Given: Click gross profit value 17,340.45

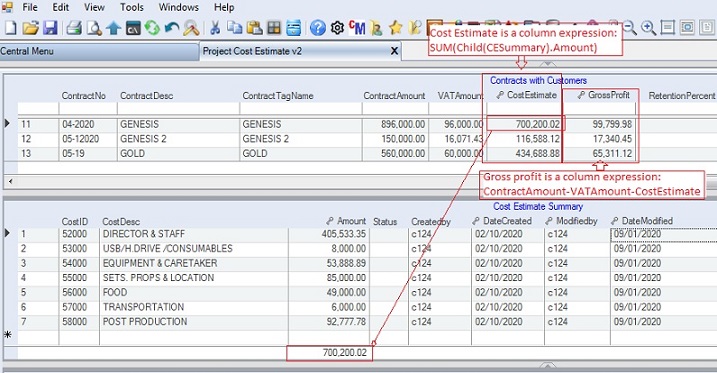Looking at the screenshot, I should tap(612, 139).
